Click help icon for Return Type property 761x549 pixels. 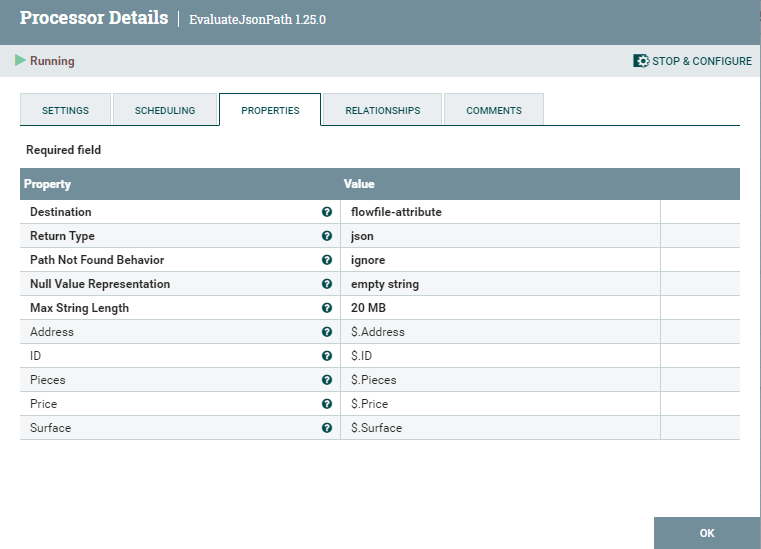pyautogui.click(x=327, y=236)
